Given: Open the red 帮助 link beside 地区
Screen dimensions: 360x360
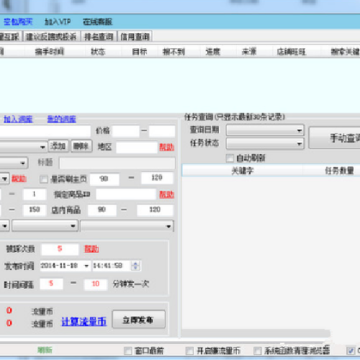Looking at the screenshot, I should pos(167,147).
